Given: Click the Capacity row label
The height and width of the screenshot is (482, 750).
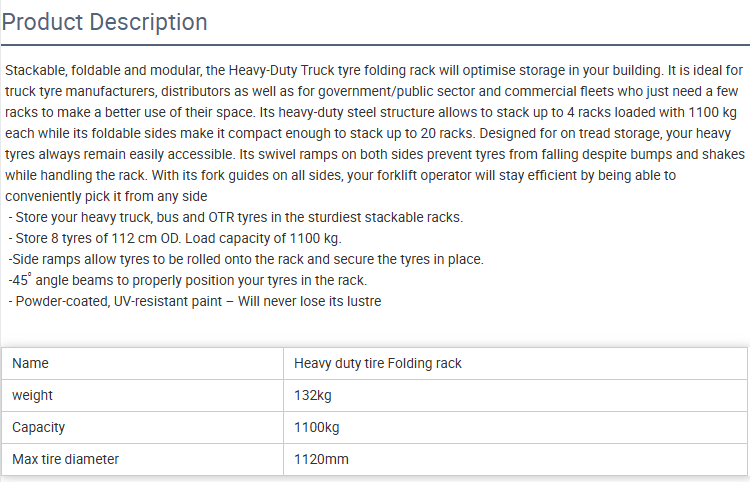Looking at the screenshot, I should (x=38, y=427).
